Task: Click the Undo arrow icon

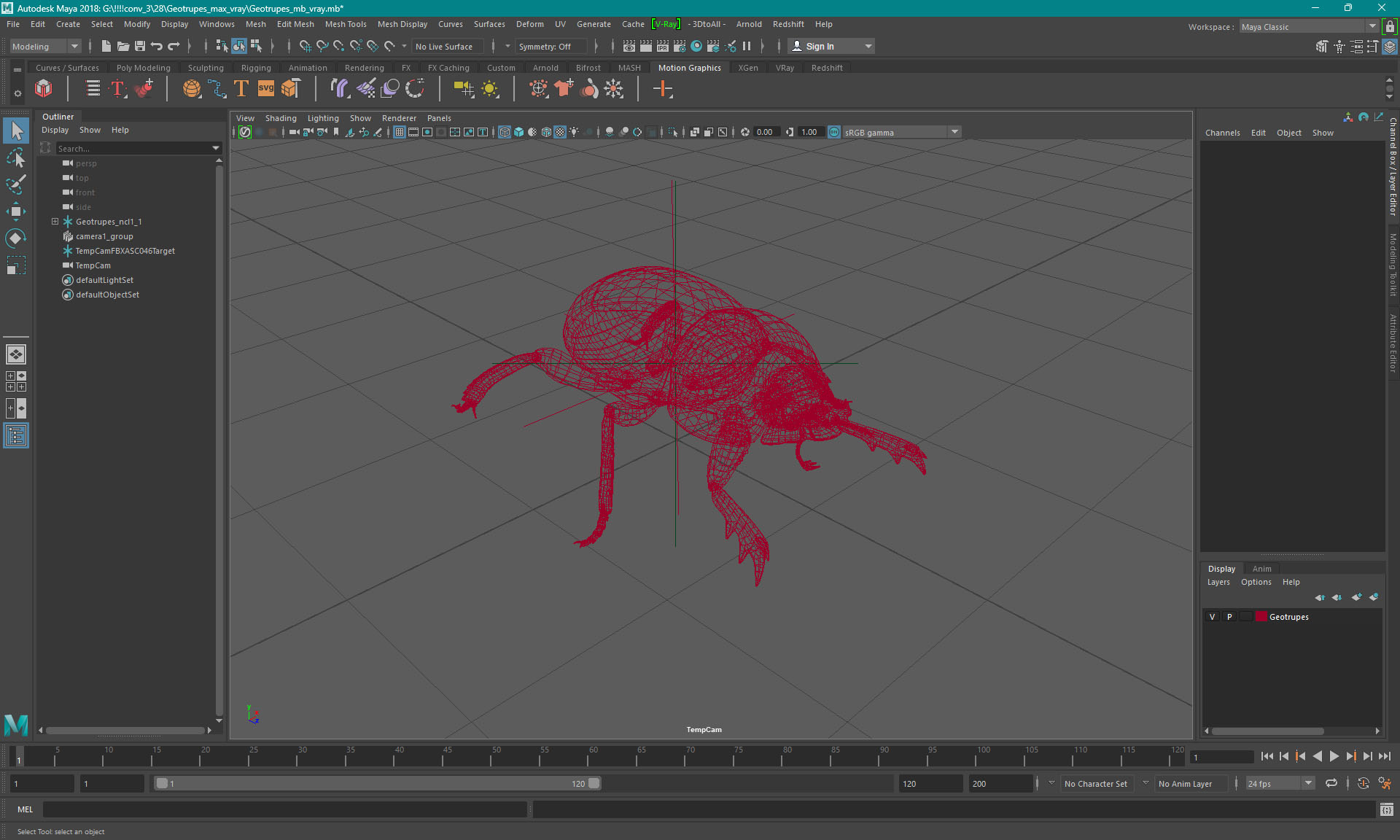Action: coord(157,46)
